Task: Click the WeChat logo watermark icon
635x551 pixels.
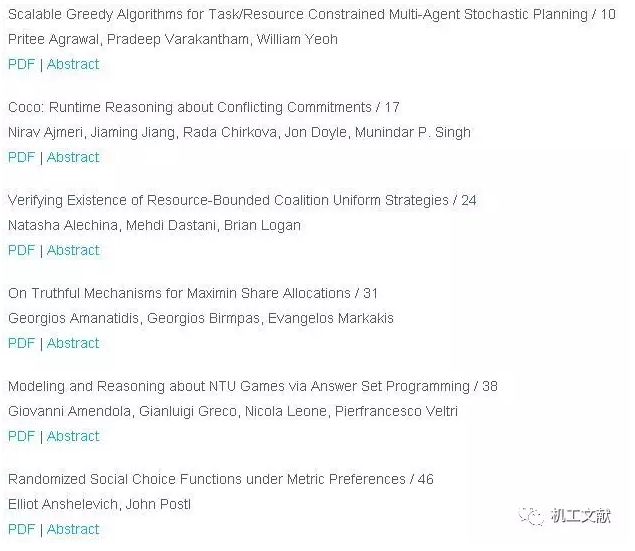Action: (531, 516)
